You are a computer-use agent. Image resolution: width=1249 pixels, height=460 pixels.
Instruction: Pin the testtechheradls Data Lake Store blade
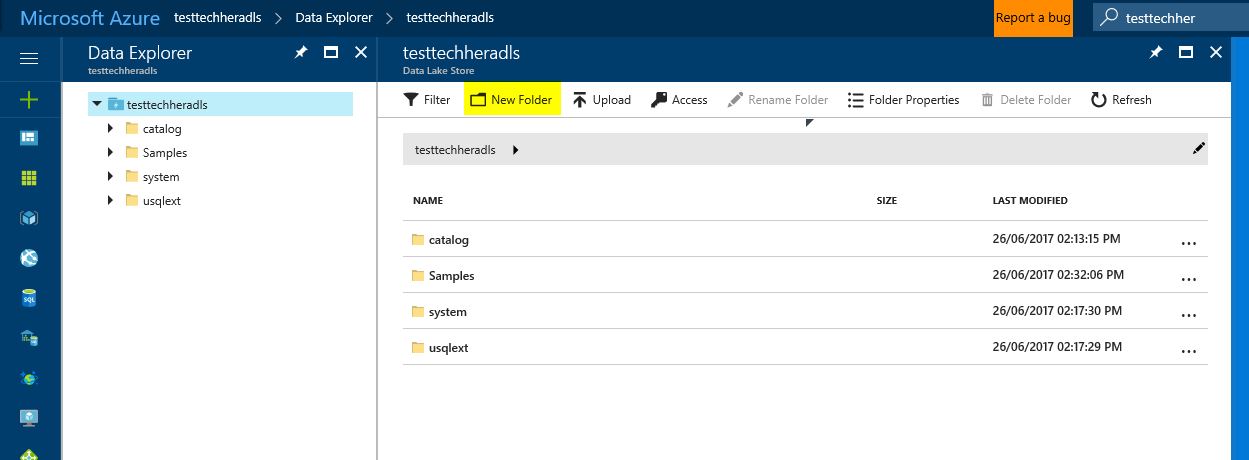click(1156, 53)
